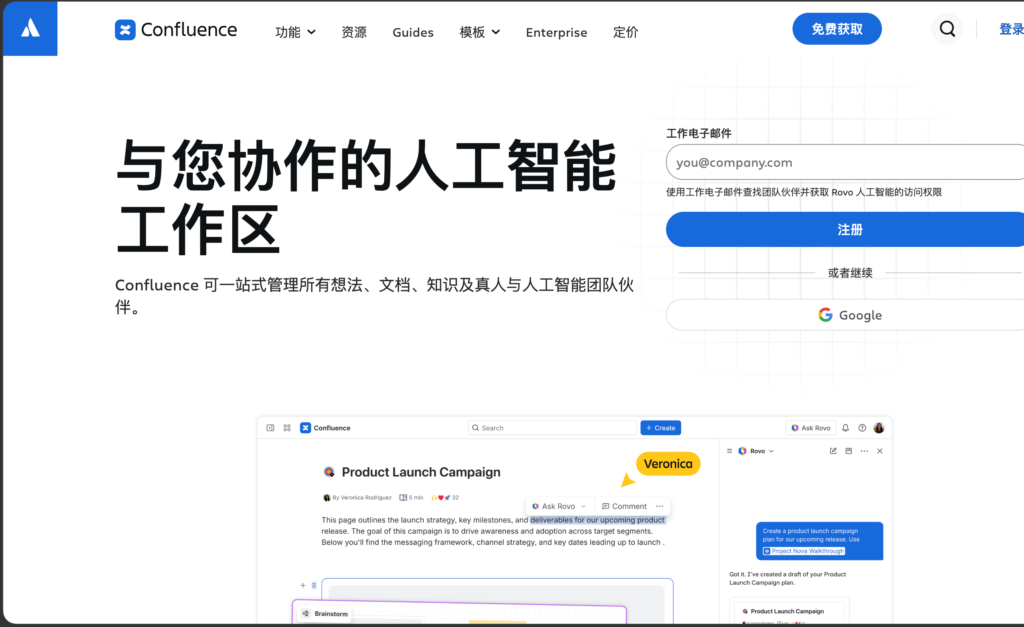Click the search magnifier inside demo search box
Screen dimensions: 1024x627
click(x=475, y=428)
